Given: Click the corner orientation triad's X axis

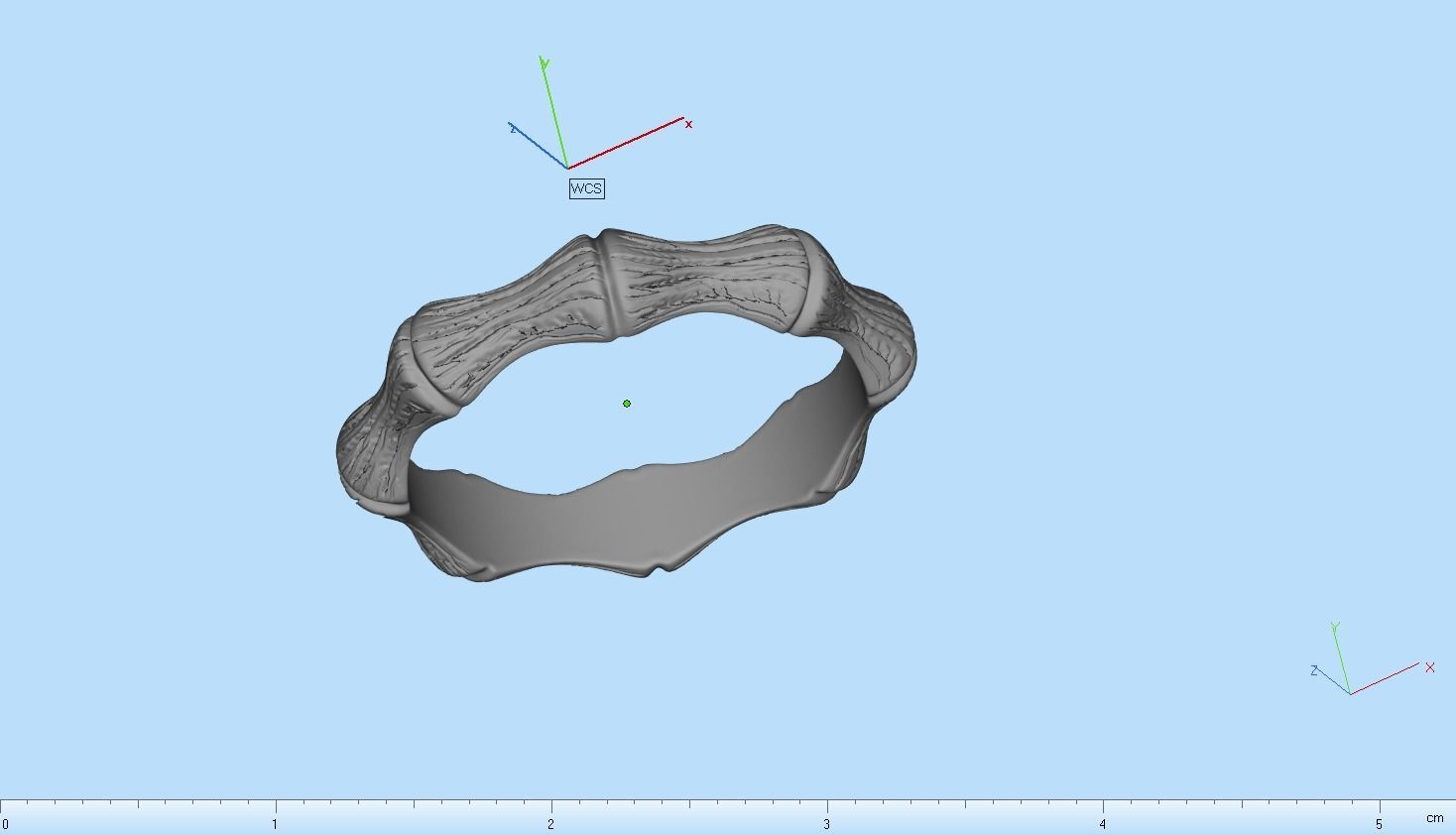Looking at the screenshot, I should [x=1385, y=677].
